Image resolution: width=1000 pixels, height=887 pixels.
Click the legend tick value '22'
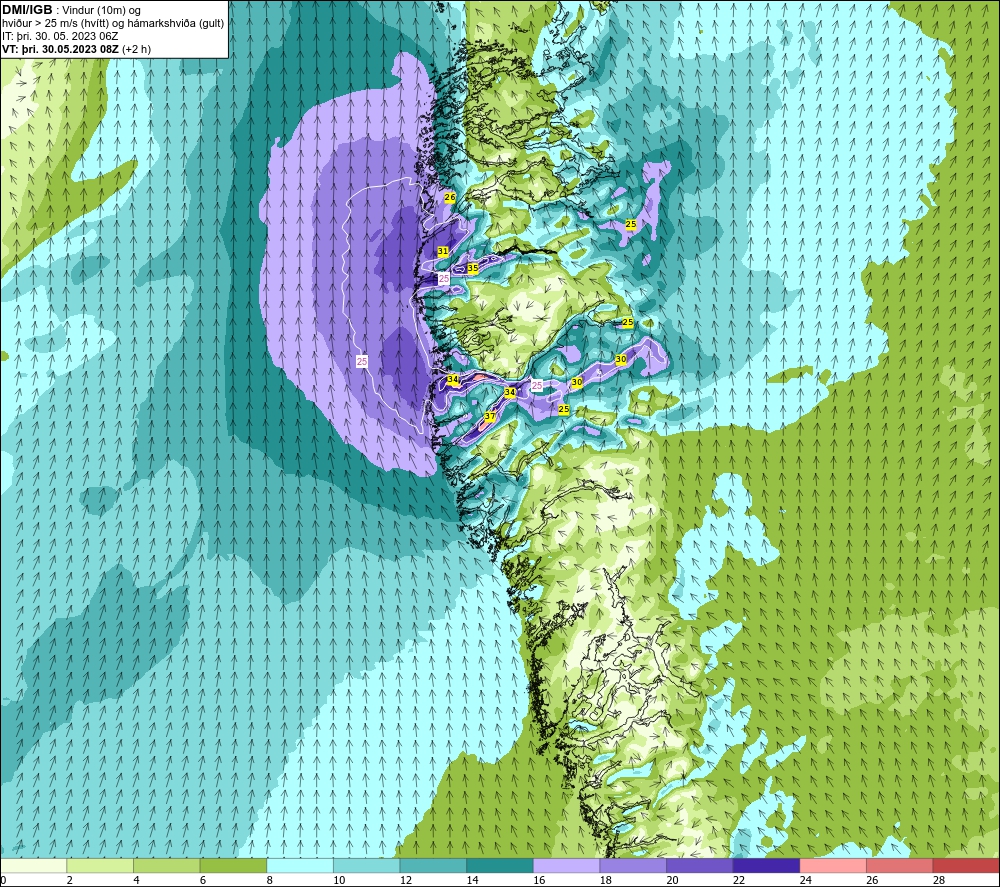coord(739,880)
